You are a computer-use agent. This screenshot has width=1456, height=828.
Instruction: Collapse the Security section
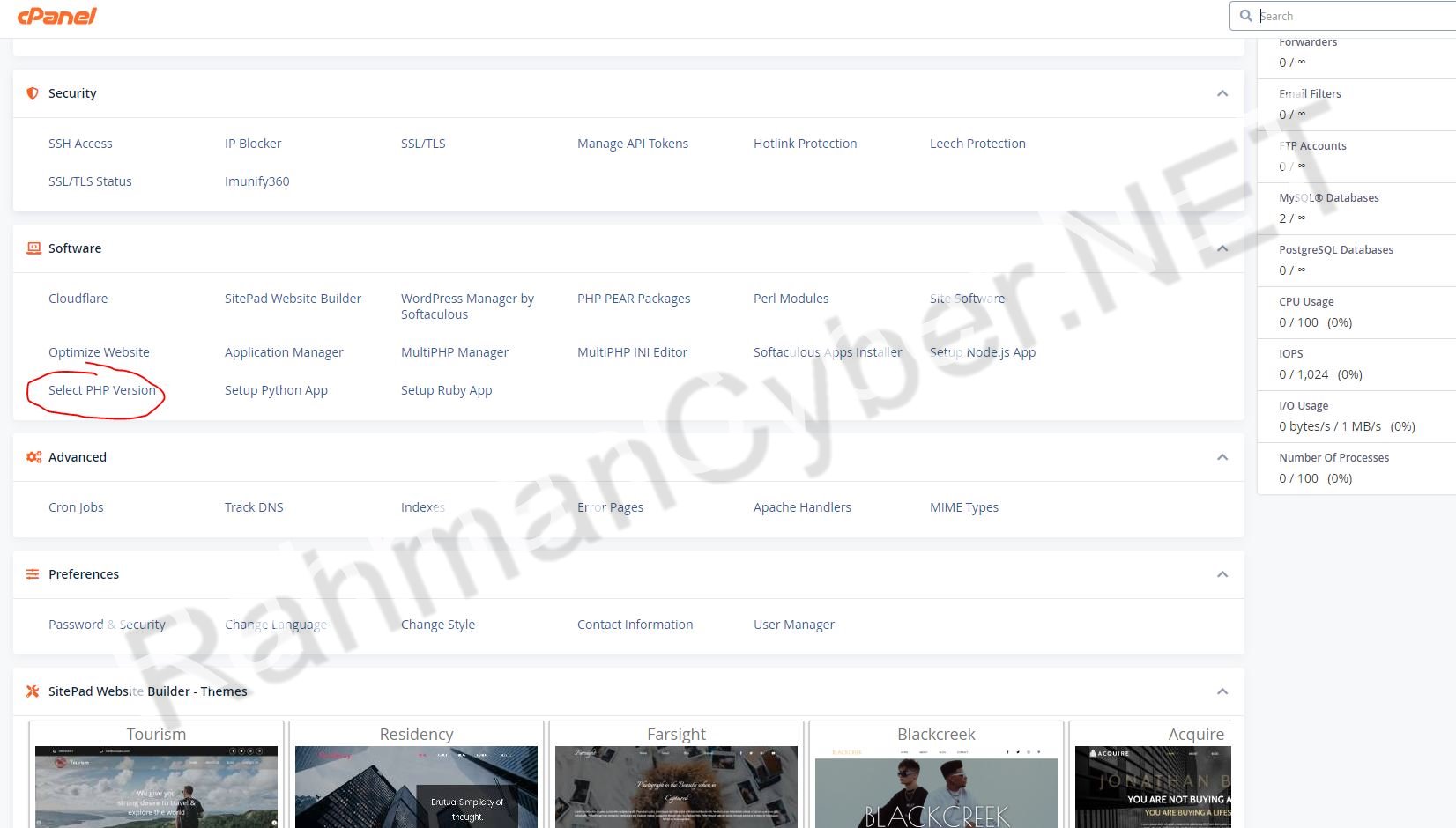(1222, 93)
